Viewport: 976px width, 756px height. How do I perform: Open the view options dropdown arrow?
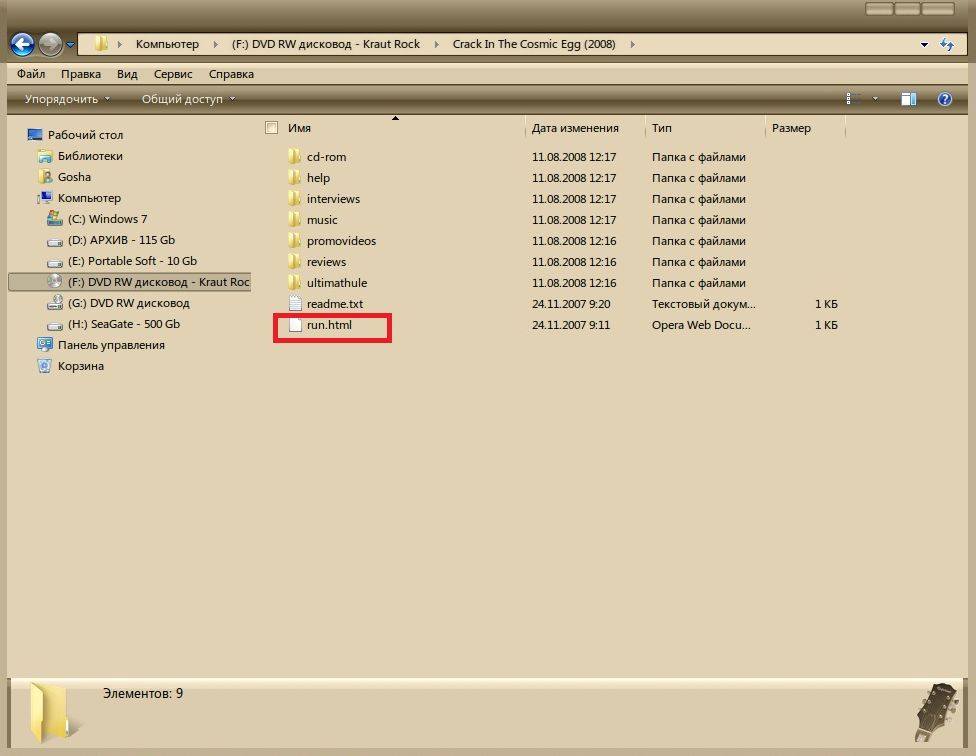click(x=876, y=99)
